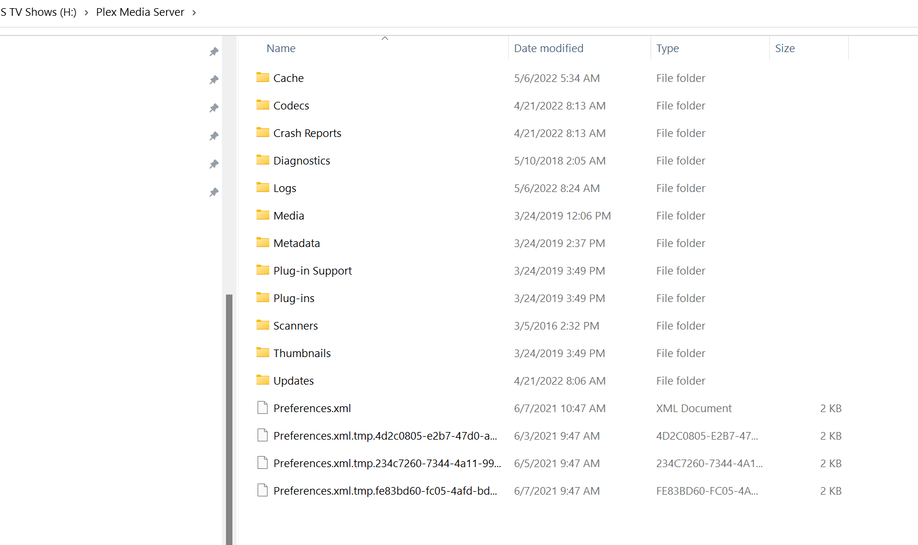Click the navigation pane vertical scrollbar

coord(230,419)
